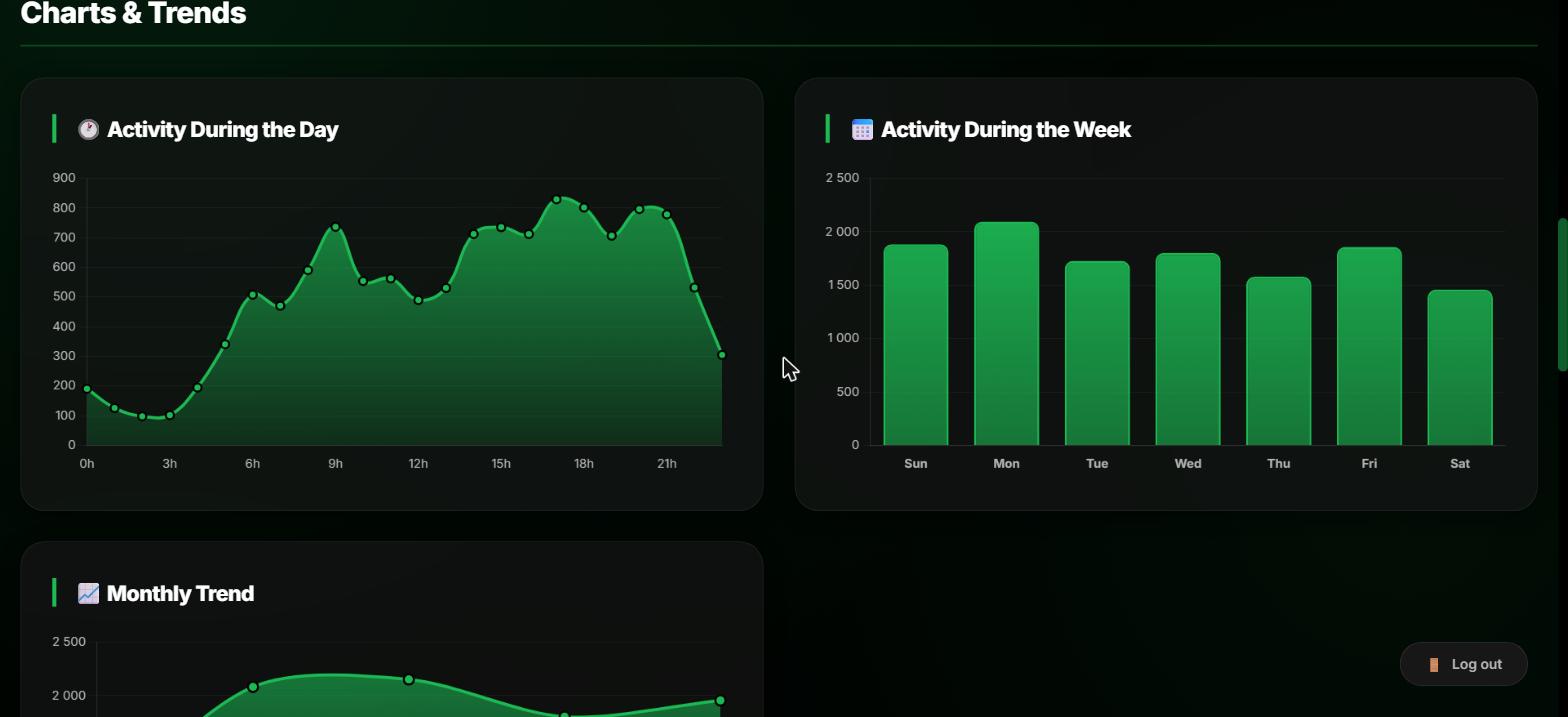
Task: Click the Sat axis label
Action: click(1460, 464)
